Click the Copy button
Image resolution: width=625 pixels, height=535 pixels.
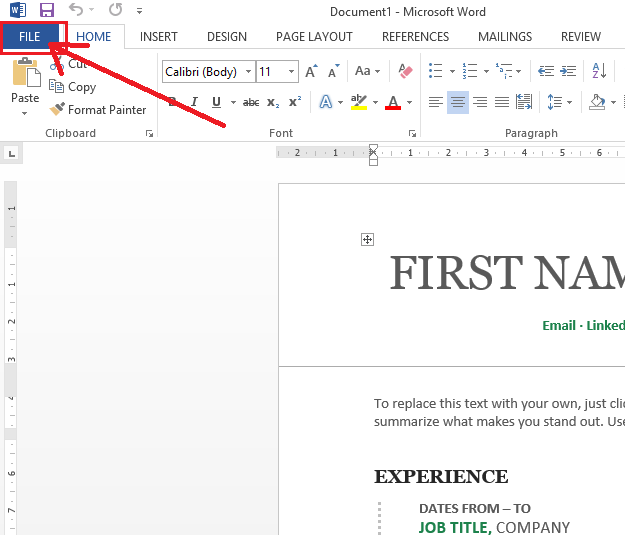coord(73,87)
